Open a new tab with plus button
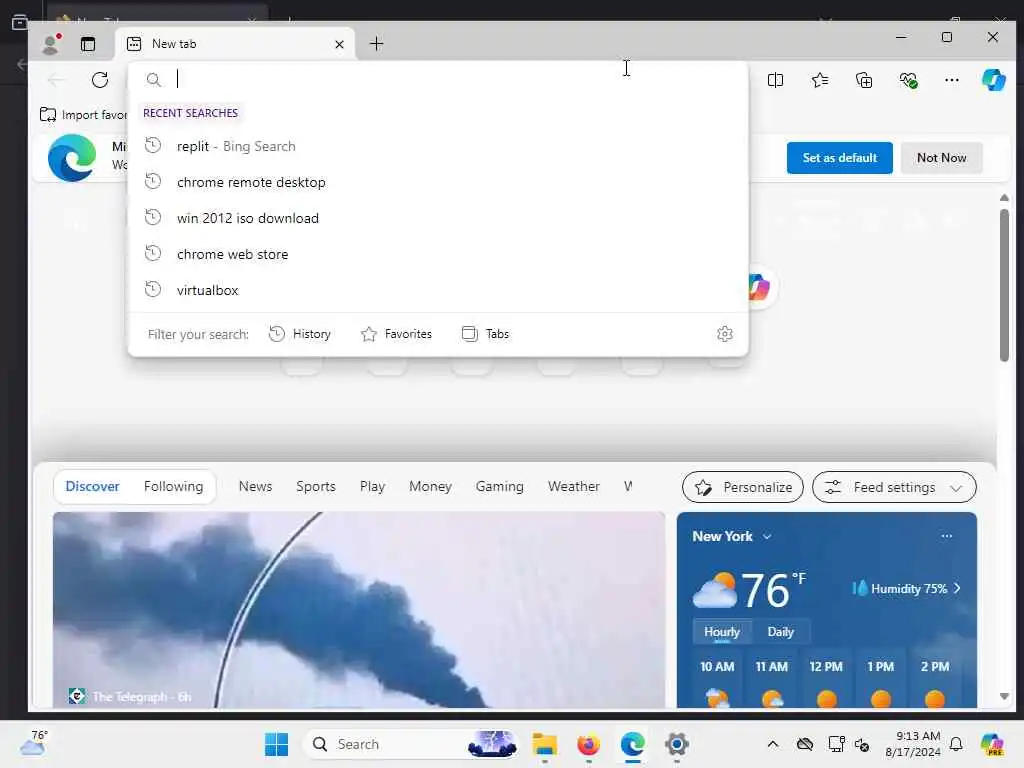The width and height of the screenshot is (1024, 768). [376, 44]
